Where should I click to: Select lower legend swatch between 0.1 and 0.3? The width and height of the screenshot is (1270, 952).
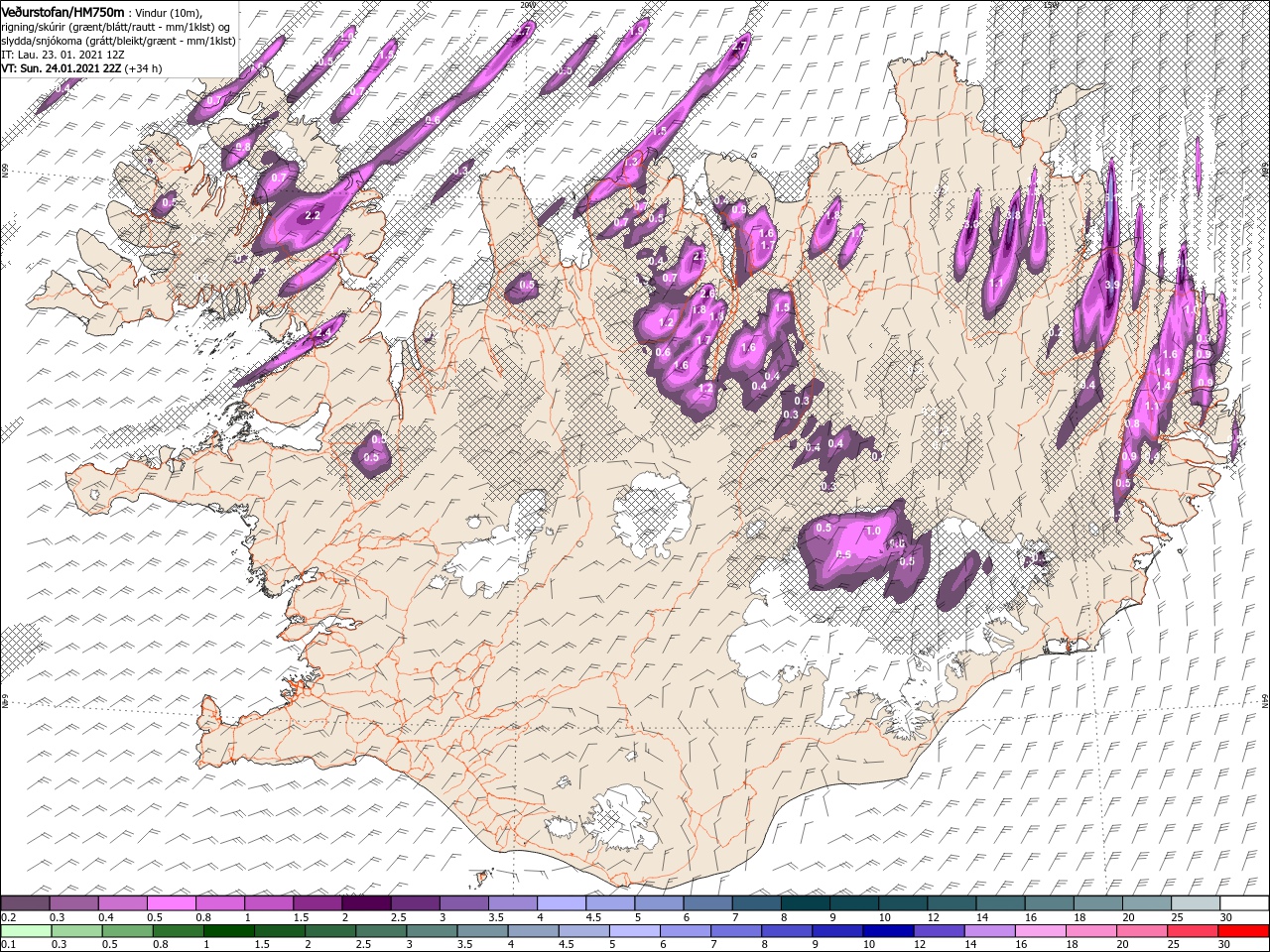click(x=26, y=930)
